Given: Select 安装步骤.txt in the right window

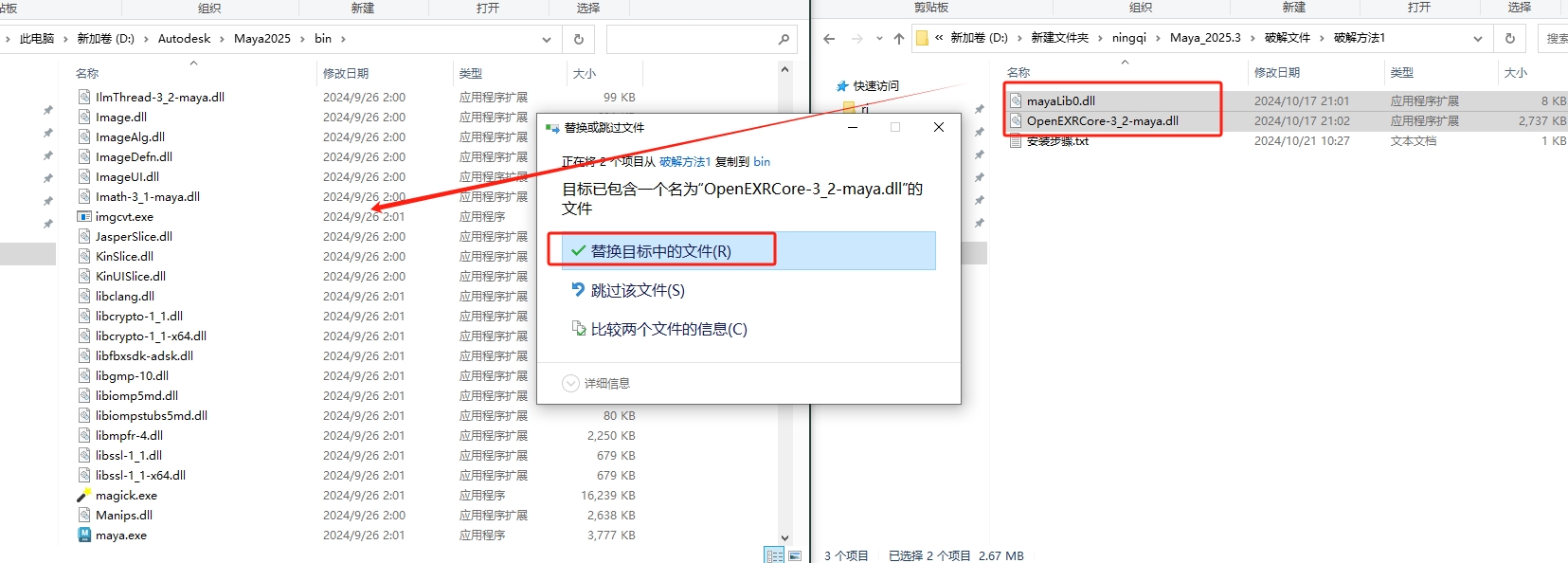Looking at the screenshot, I should (1057, 140).
